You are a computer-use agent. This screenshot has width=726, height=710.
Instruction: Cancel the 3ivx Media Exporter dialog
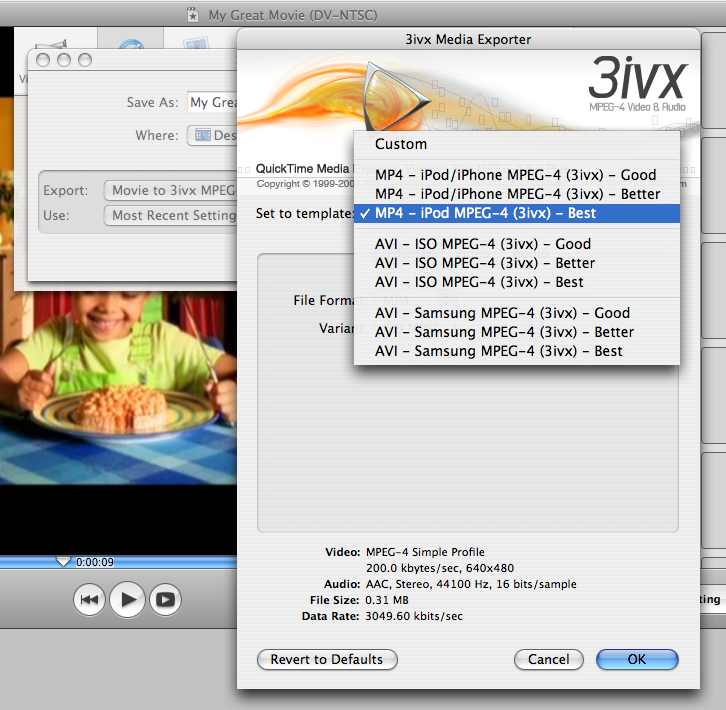tap(549, 659)
